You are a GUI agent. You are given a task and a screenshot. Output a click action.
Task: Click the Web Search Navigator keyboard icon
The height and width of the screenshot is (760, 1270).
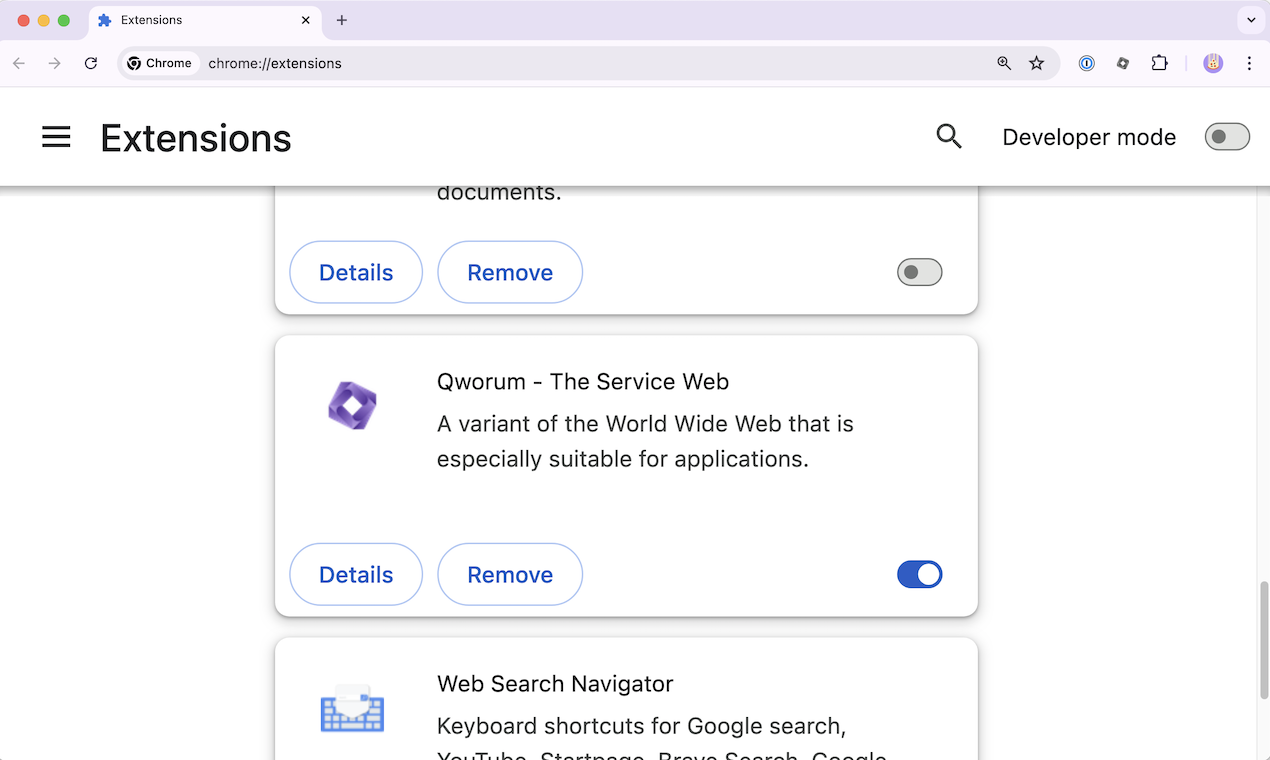tap(352, 709)
